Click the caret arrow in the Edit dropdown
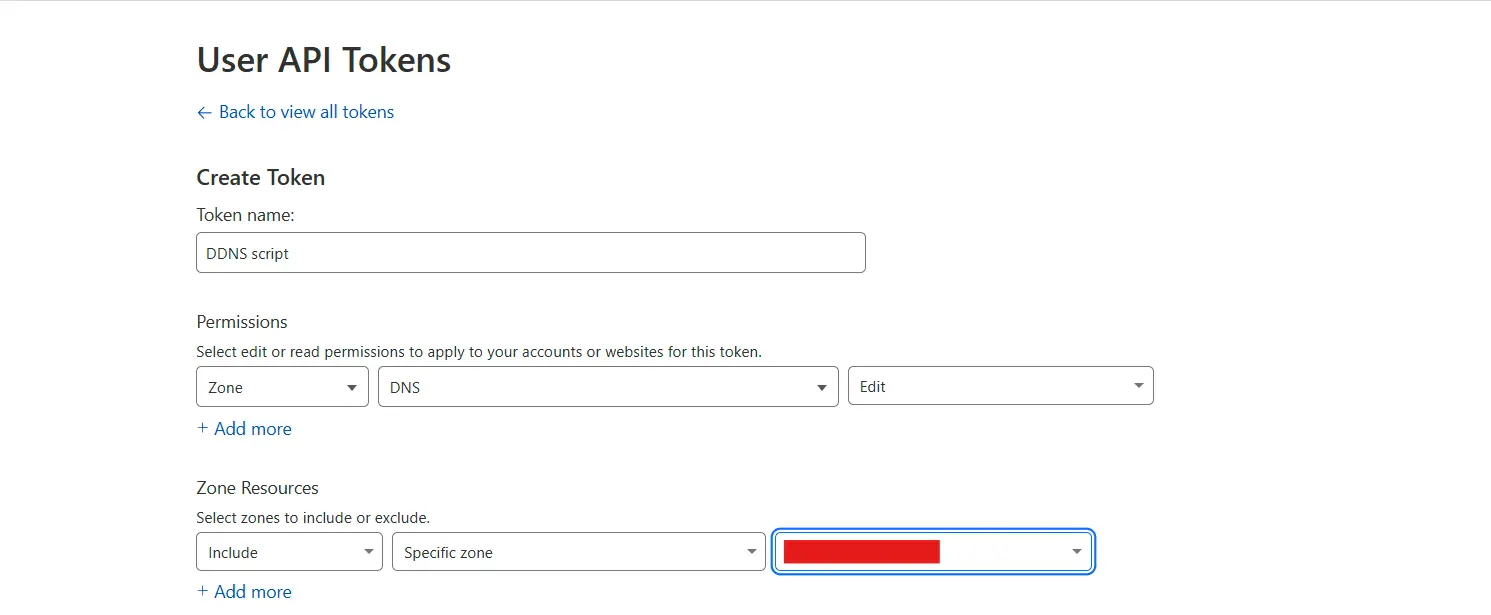 [1138, 386]
